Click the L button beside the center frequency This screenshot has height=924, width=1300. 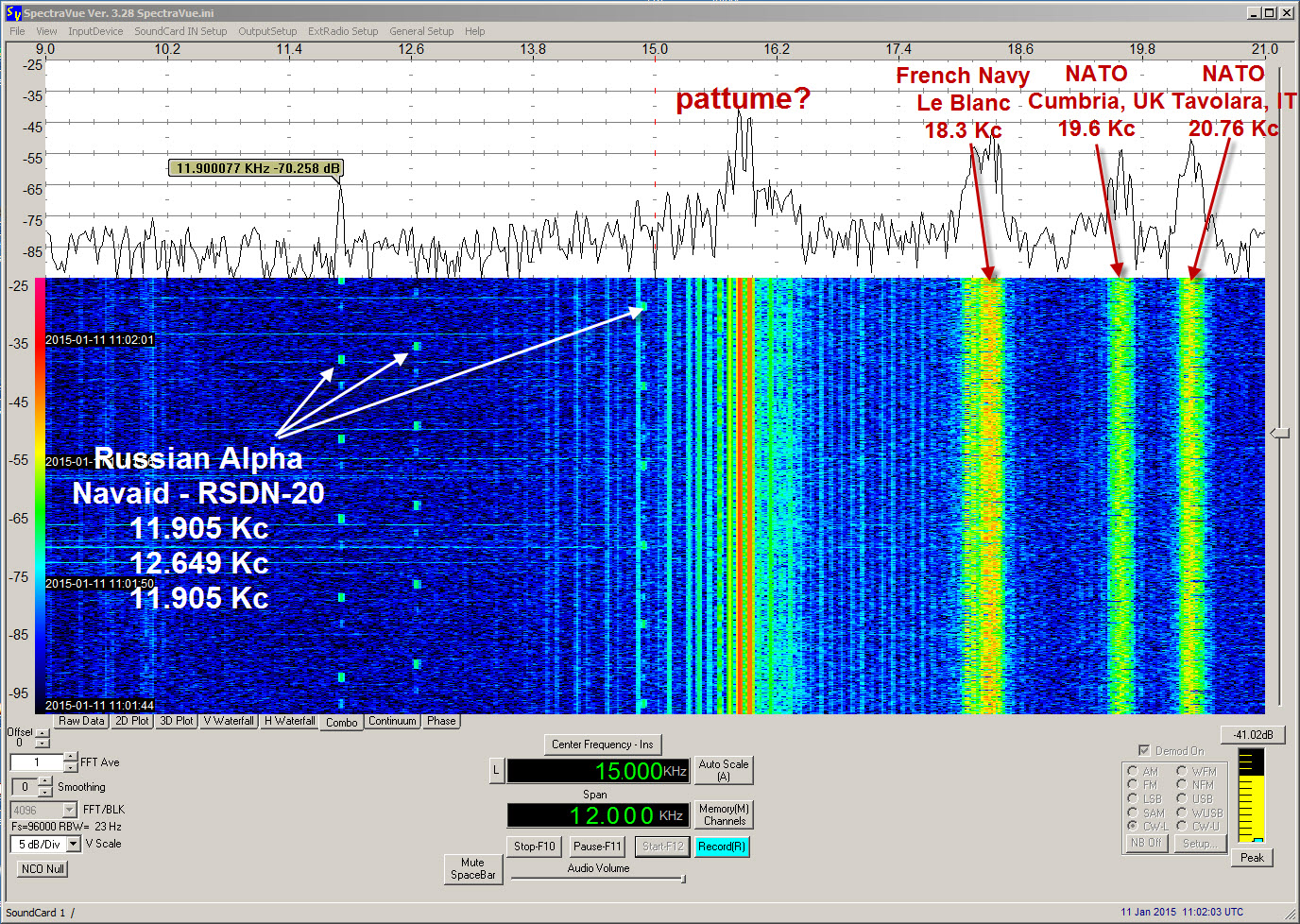pyautogui.click(x=496, y=771)
